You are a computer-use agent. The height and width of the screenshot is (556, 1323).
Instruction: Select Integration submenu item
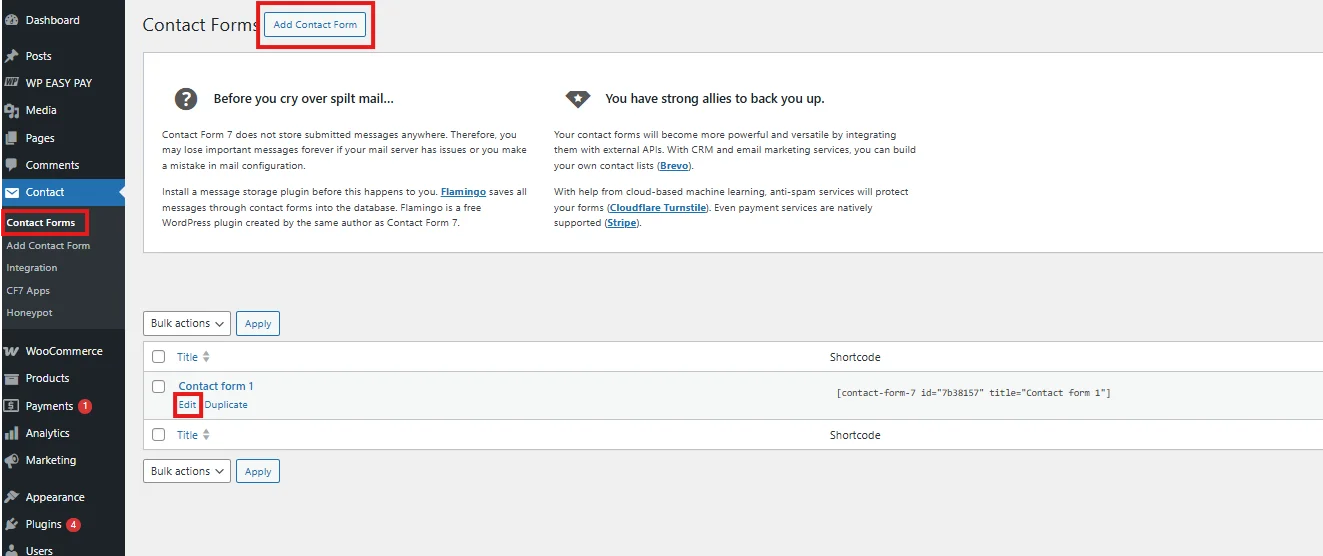(x=32, y=268)
